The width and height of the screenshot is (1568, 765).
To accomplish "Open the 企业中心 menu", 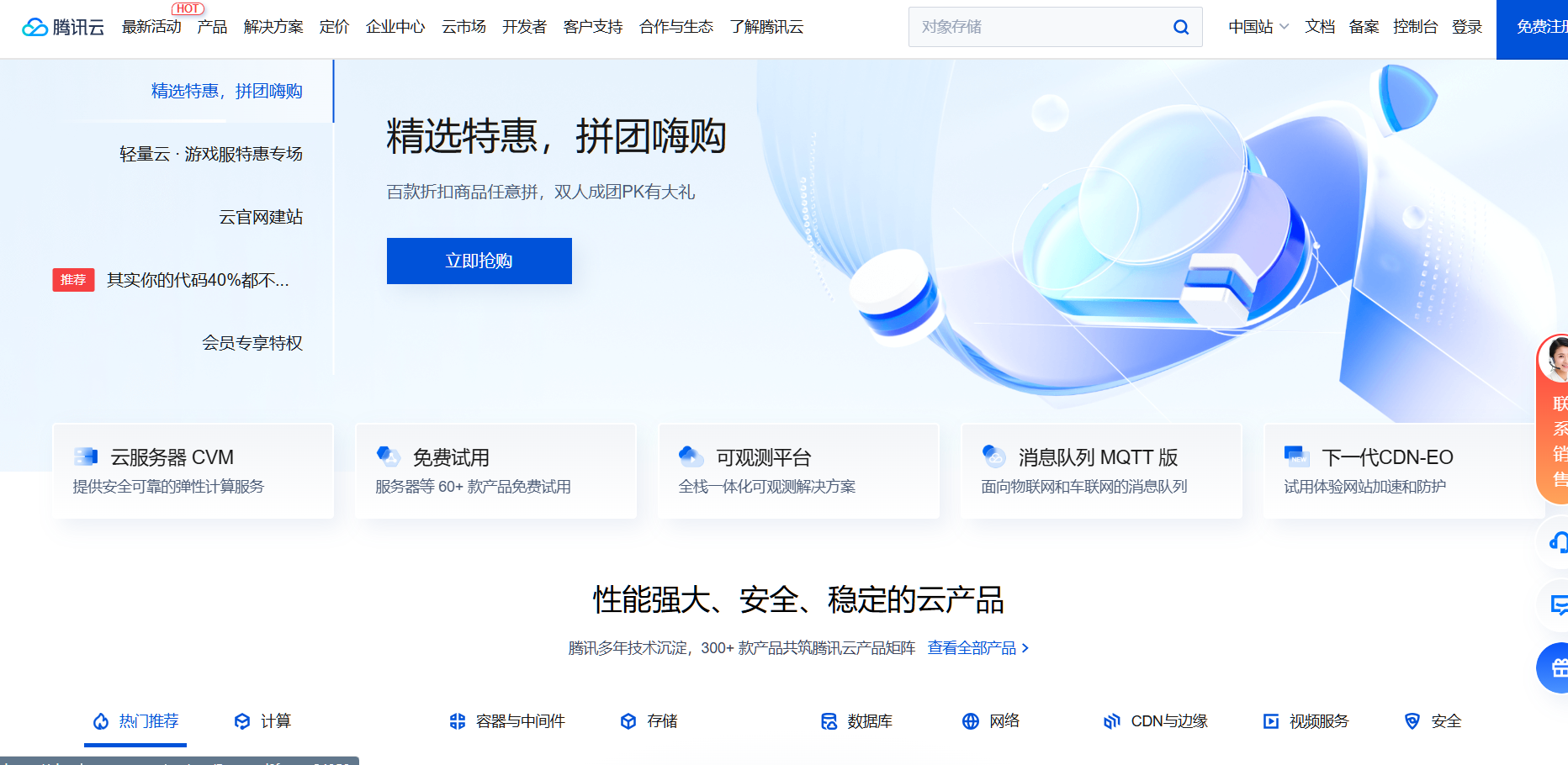I will [395, 27].
